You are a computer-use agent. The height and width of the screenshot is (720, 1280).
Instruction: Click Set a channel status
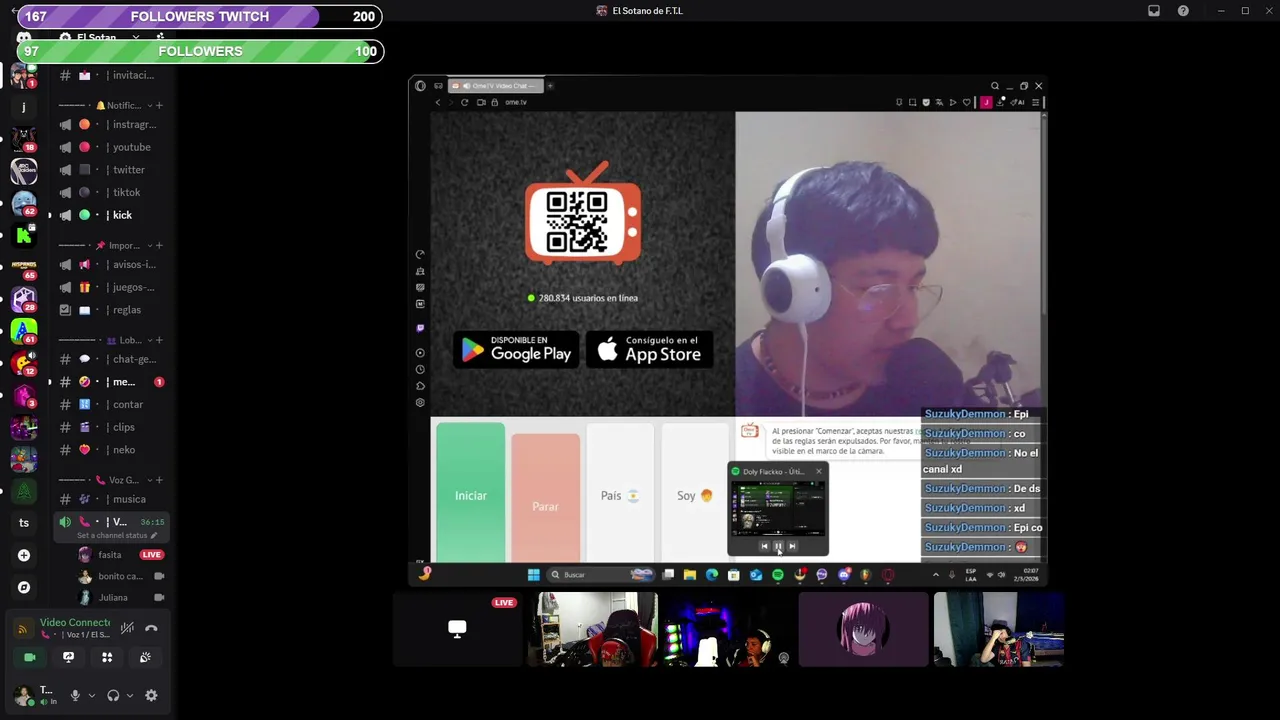[118, 535]
